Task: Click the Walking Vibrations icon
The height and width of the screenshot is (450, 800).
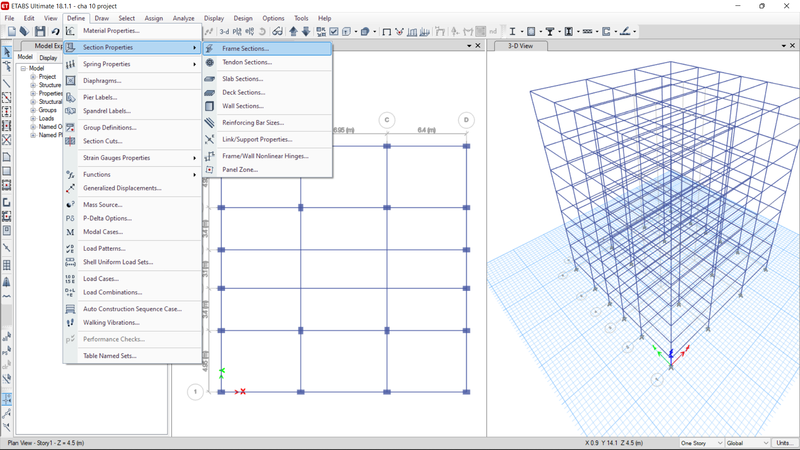Action: 70,322
